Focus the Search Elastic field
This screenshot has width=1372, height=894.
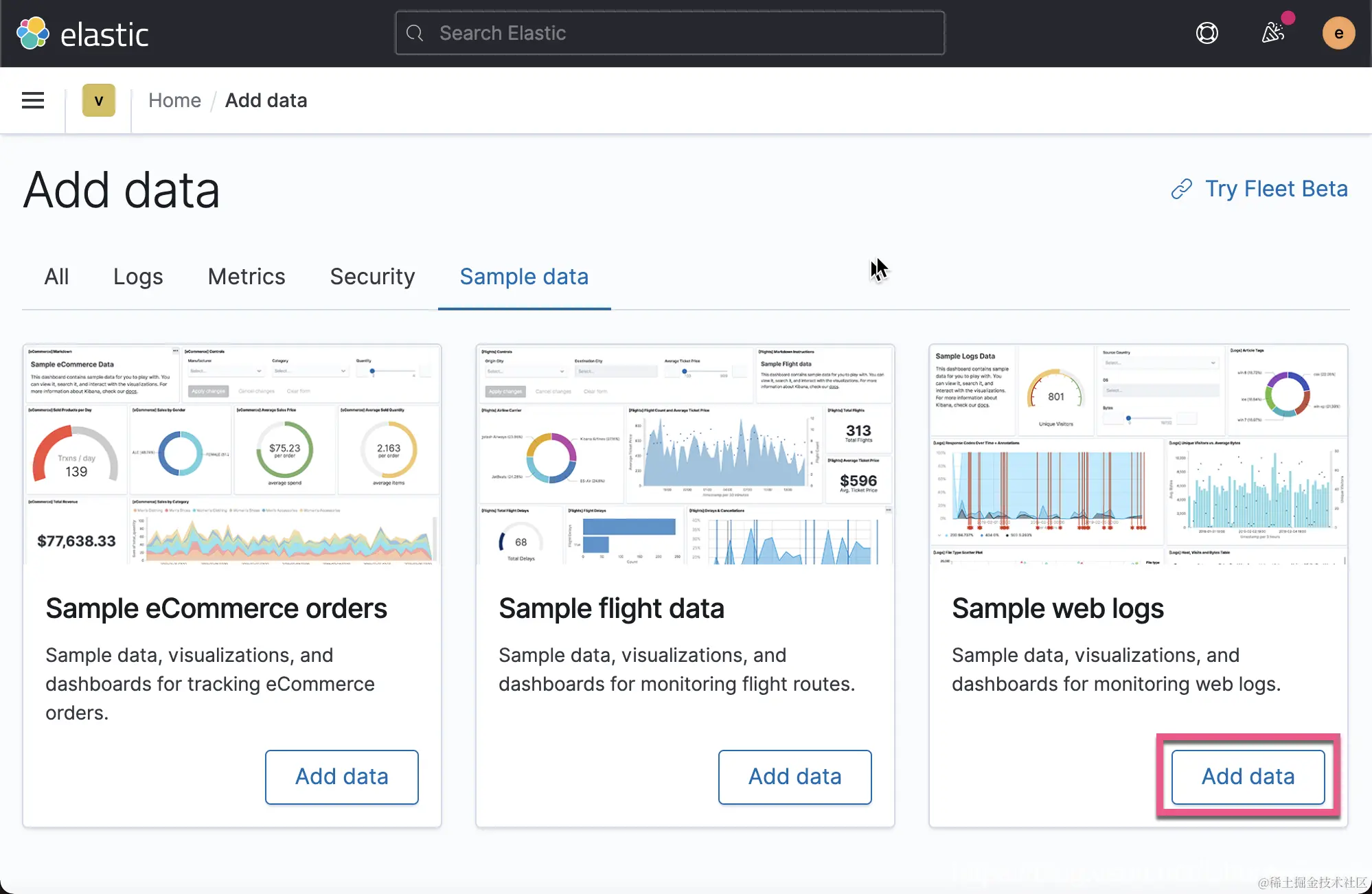(680, 33)
